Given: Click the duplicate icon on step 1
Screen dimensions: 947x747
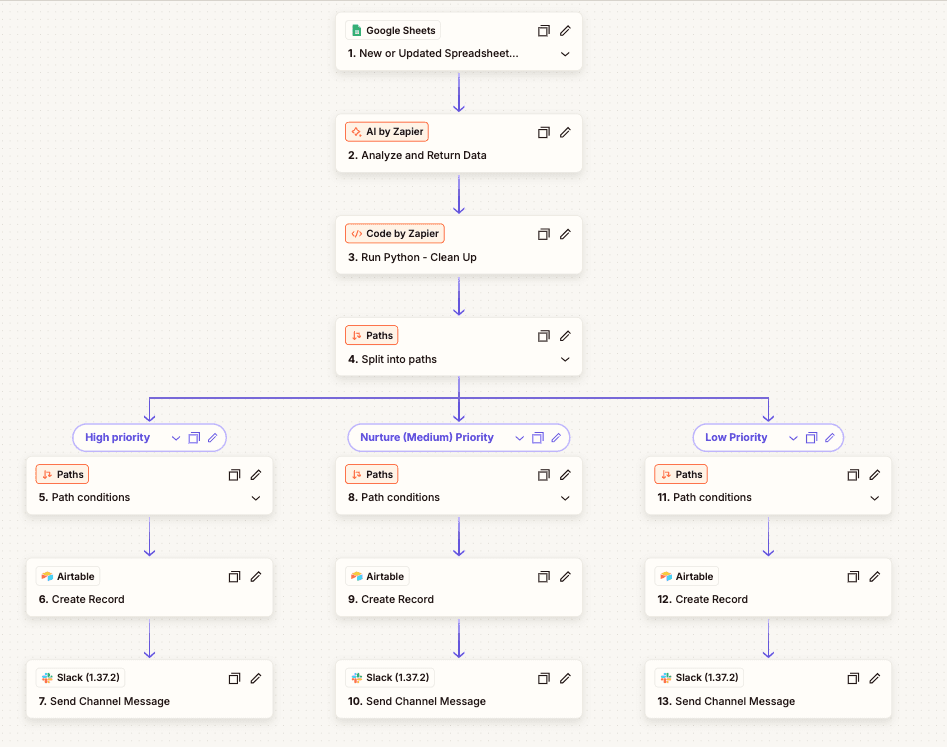Looking at the screenshot, I should (543, 30).
